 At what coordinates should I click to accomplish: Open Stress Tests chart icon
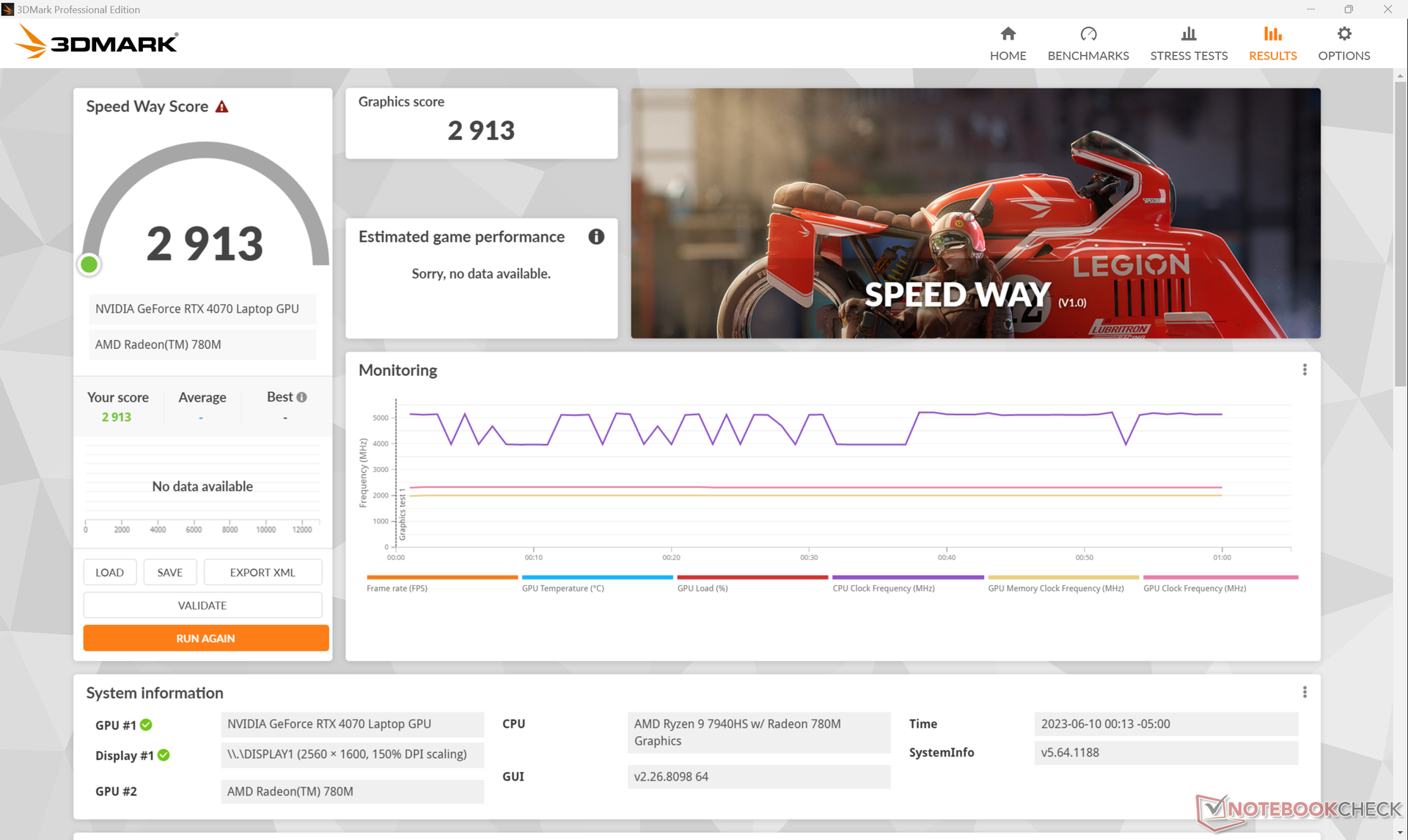(x=1188, y=34)
